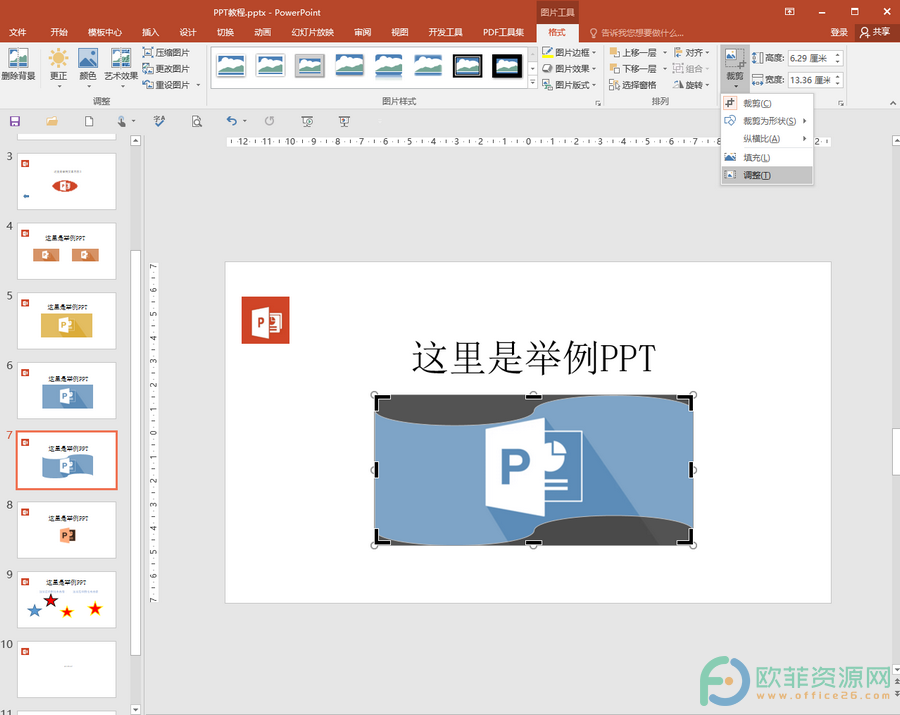Open the 旋转 (Rotate) dropdown
Viewport: 900px width, 715px height.
692,84
